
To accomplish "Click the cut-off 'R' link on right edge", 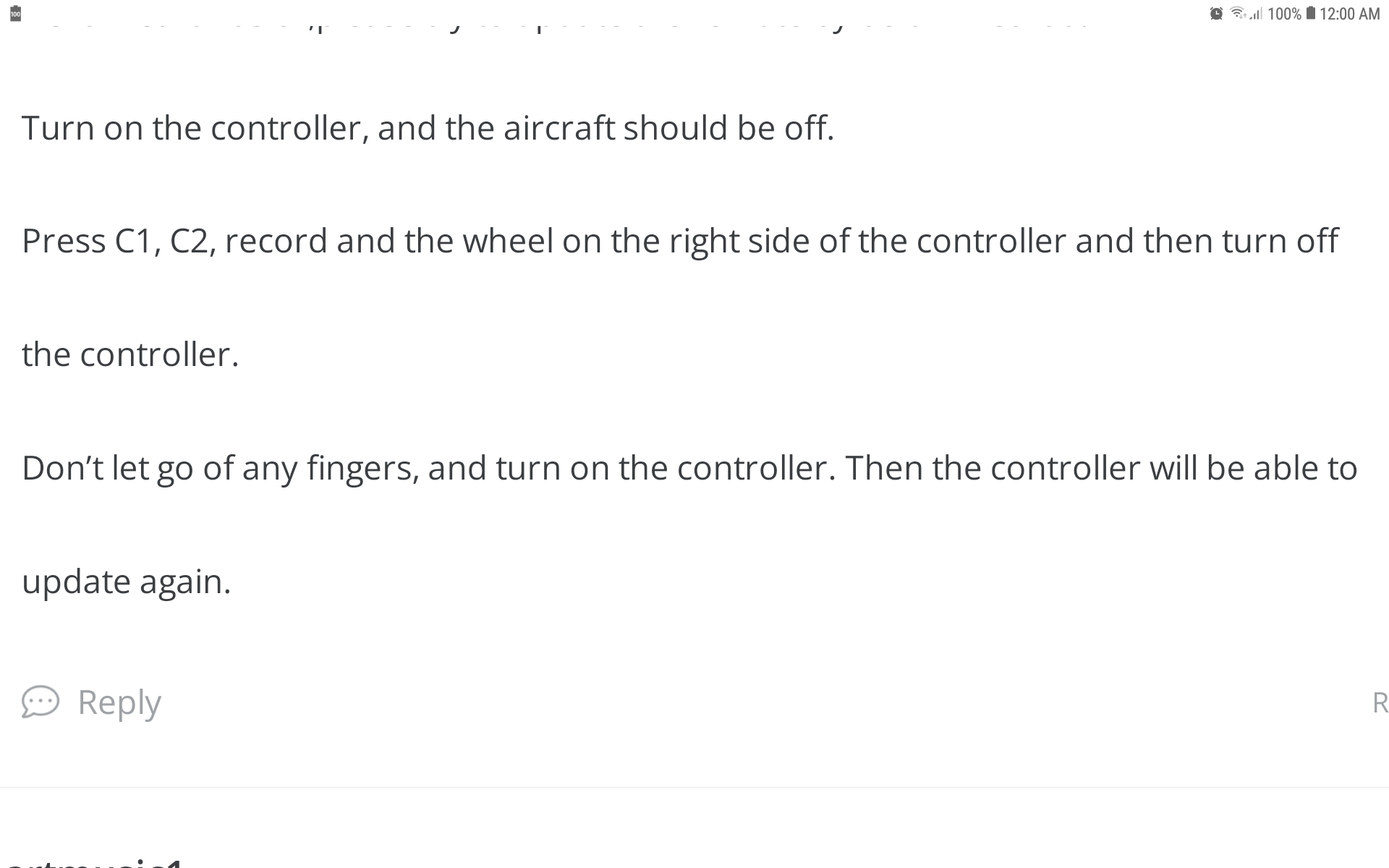I will (1380, 703).
